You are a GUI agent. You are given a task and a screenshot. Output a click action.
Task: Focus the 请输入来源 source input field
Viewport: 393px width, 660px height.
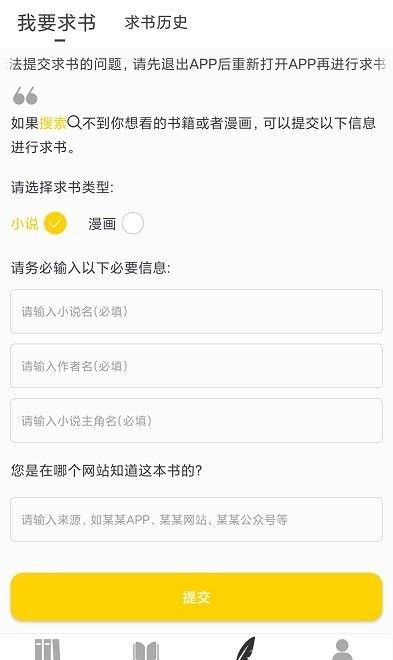pos(196,519)
